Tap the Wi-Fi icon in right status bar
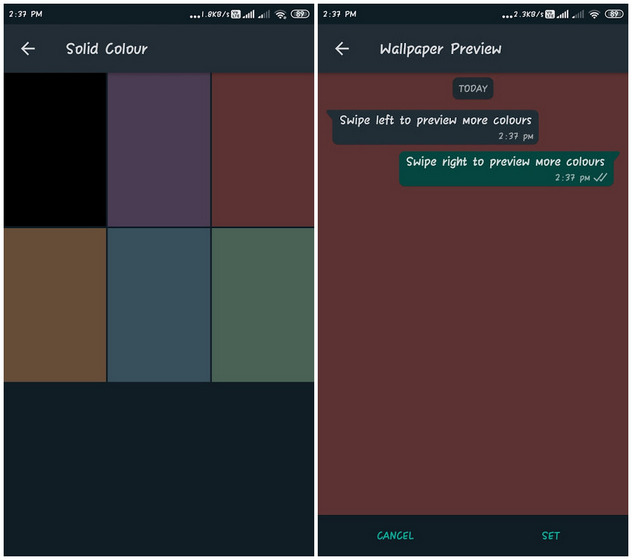632x560 pixels. pyautogui.click(x=594, y=15)
